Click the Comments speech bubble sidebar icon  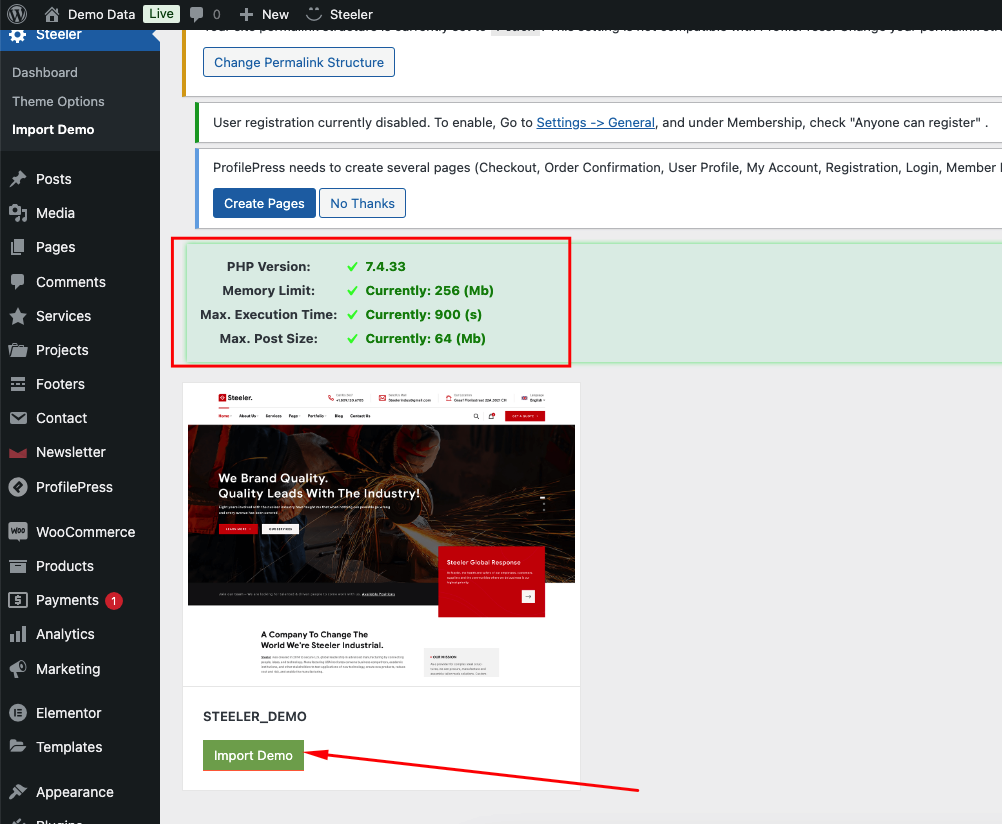[x=18, y=281]
